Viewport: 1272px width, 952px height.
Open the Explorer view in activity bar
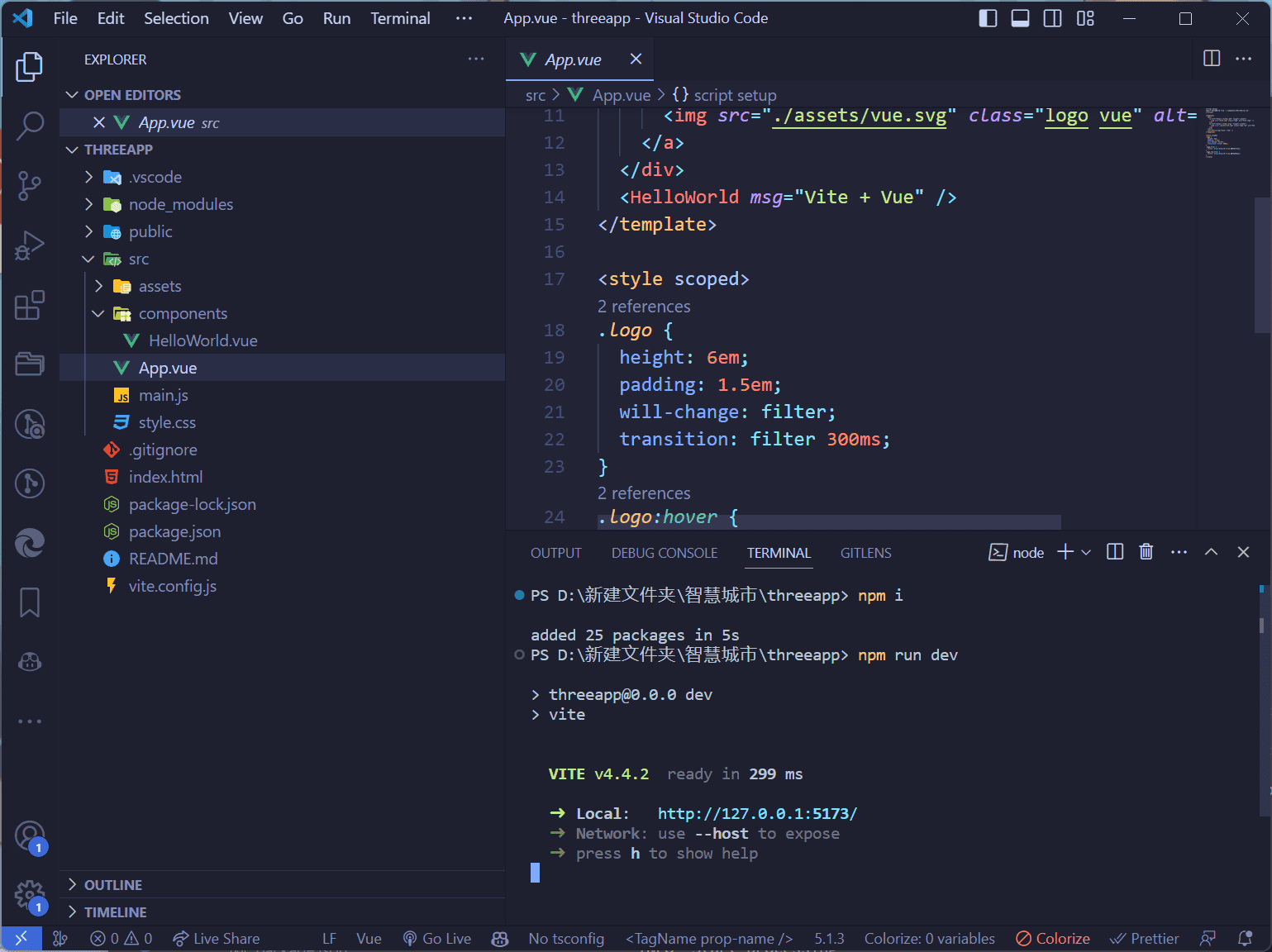pos(30,66)
